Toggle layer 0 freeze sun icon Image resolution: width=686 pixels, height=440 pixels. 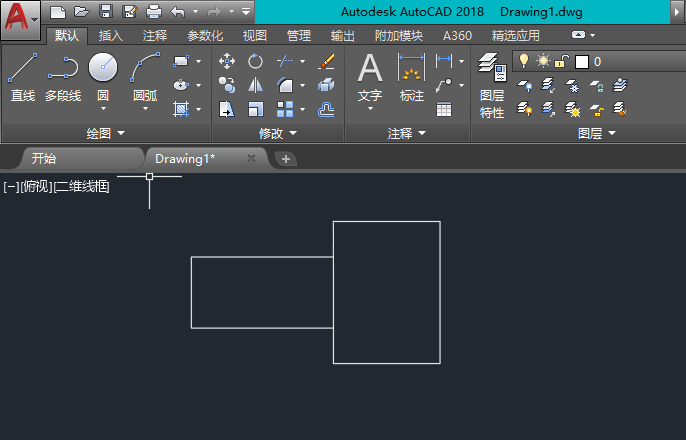(x=543, y=61)
